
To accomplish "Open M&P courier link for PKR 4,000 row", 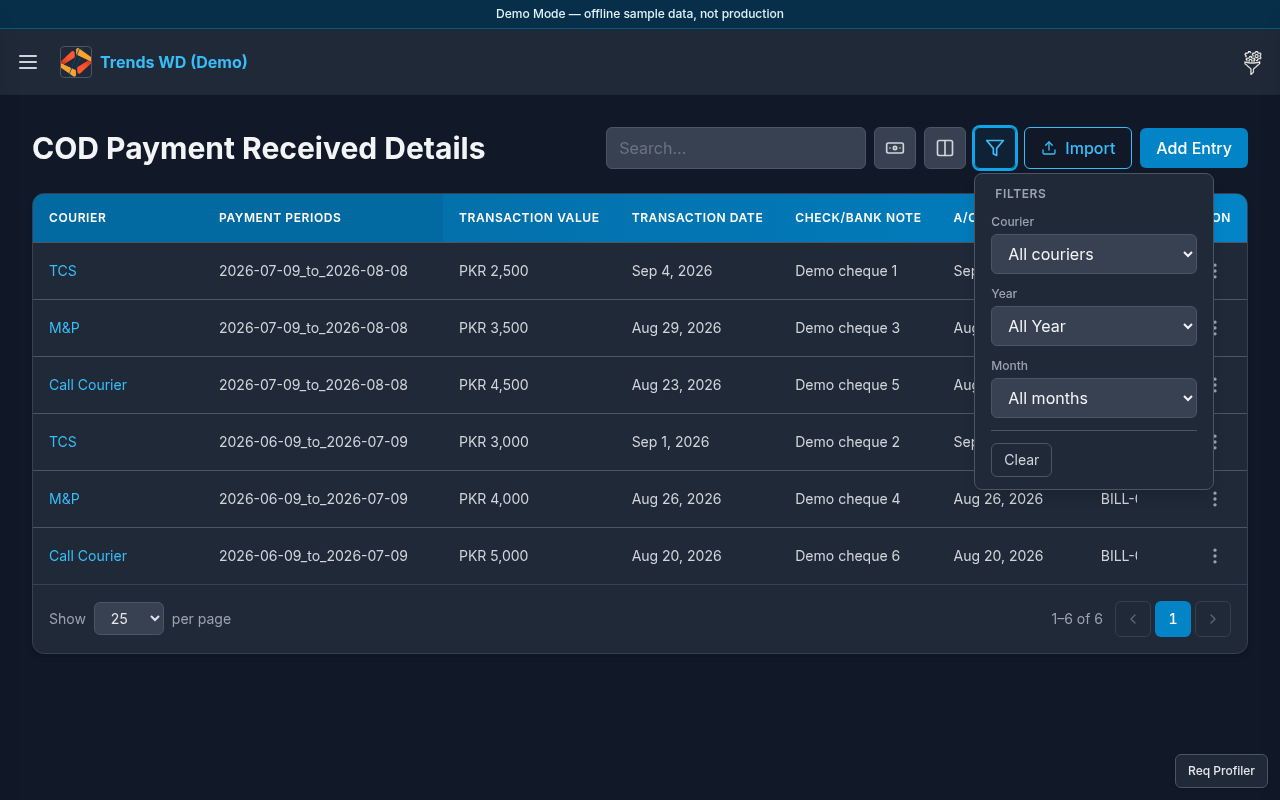I will coord(64,499).
